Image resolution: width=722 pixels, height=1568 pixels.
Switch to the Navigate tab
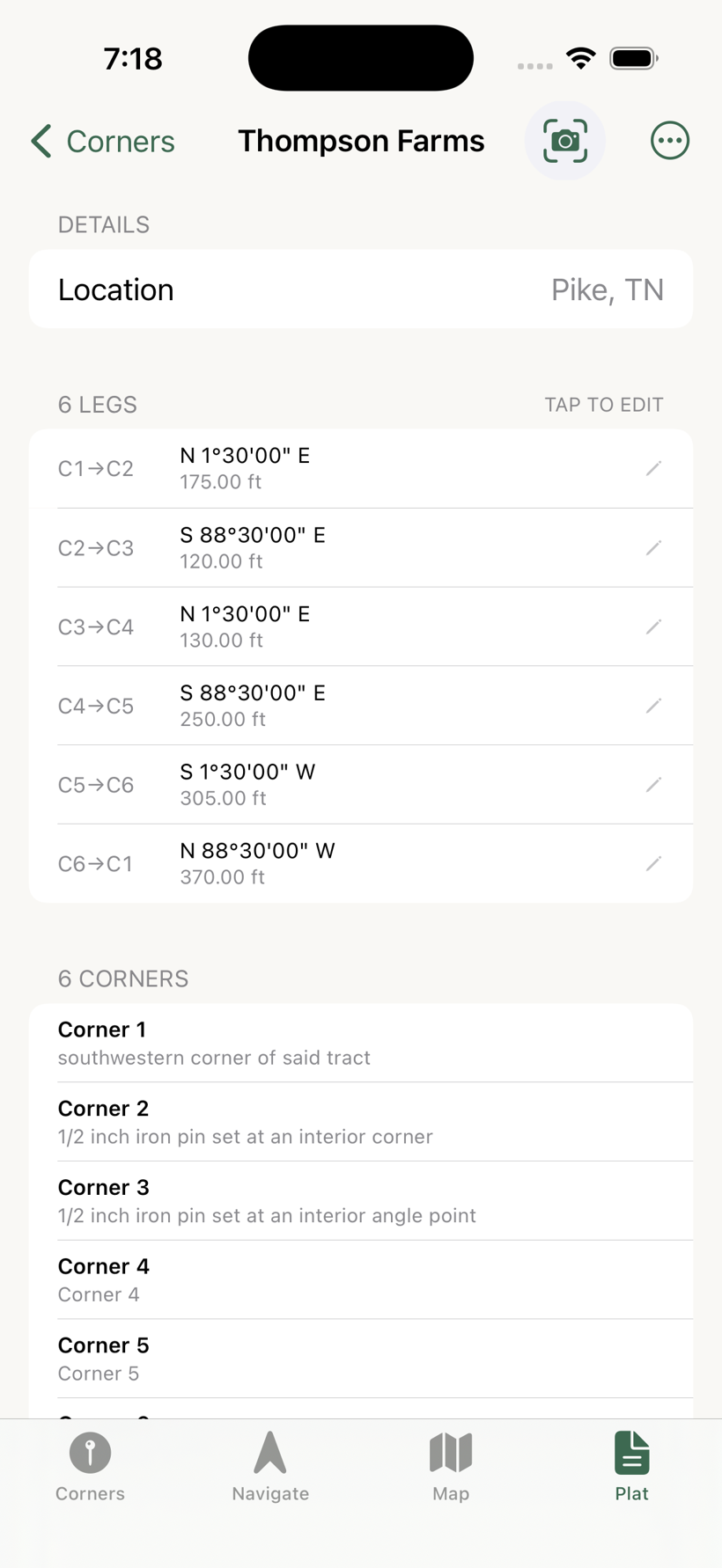tap(270, 1467)
